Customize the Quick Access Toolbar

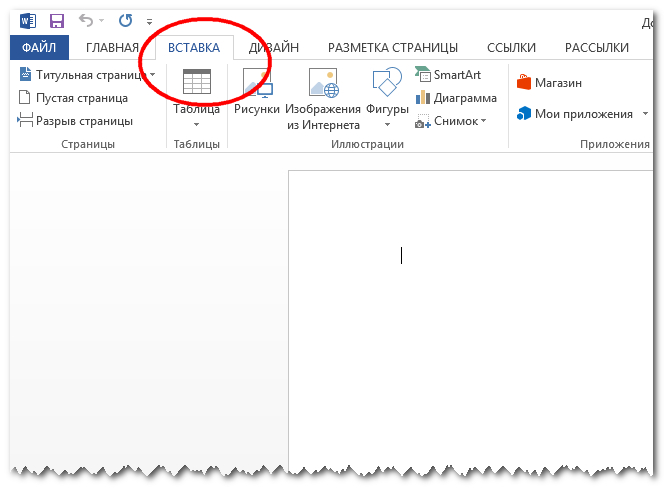point(149,21)
